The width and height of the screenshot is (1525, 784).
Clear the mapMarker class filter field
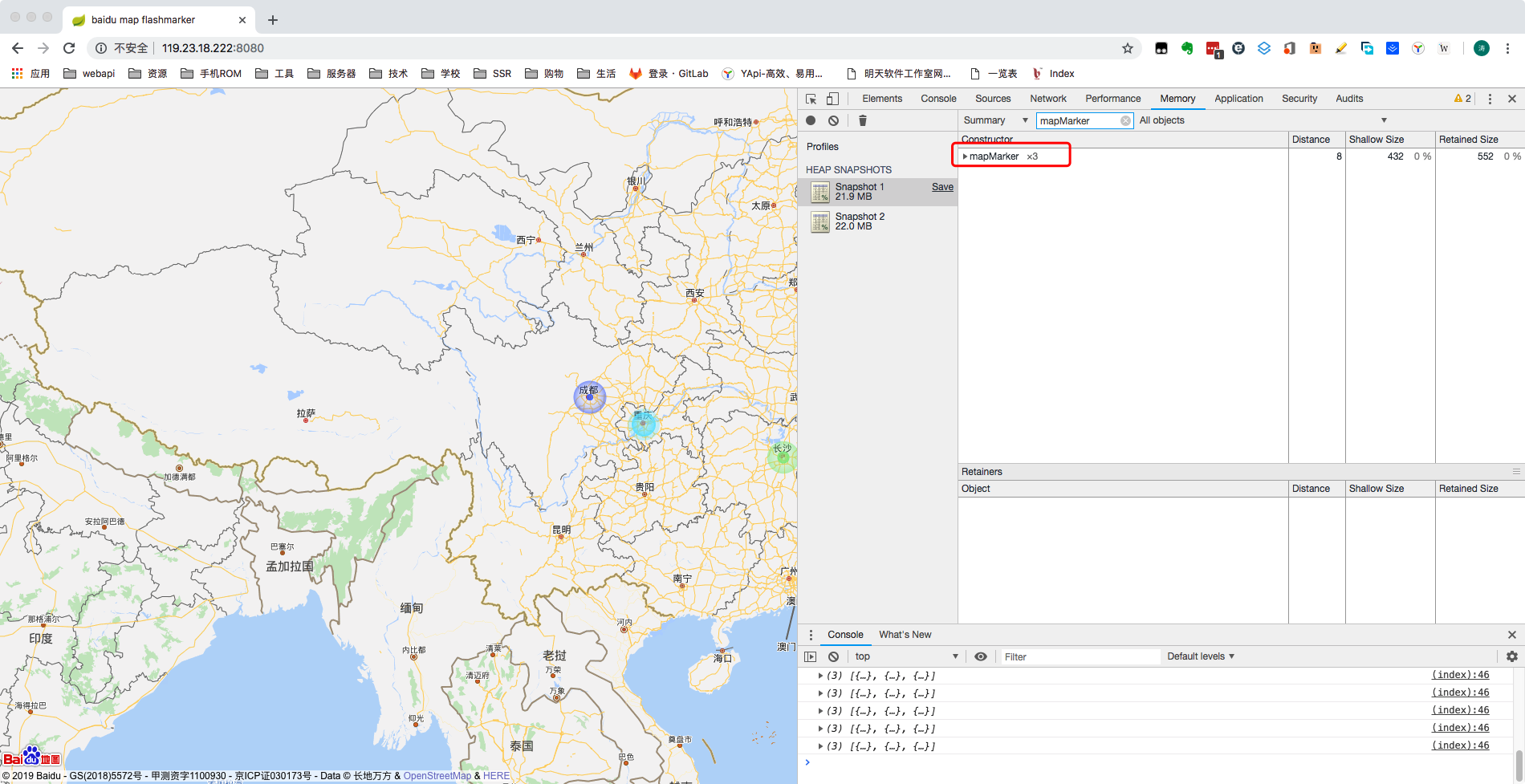(x=1125, y=120)
